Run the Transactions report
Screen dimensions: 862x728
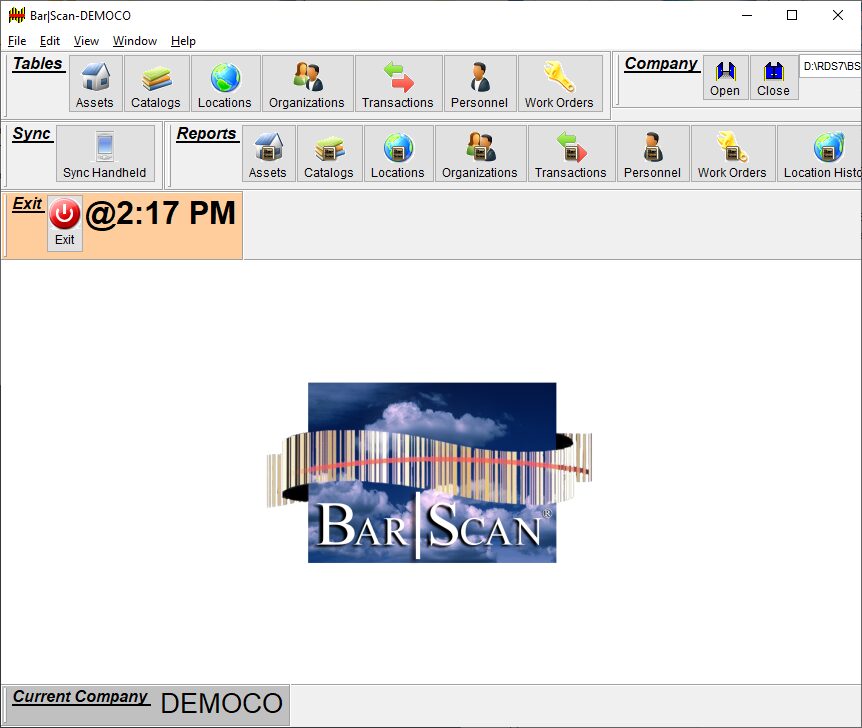click(x=571, y=153)
